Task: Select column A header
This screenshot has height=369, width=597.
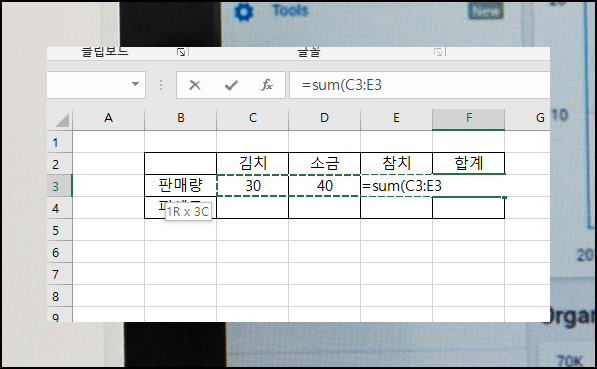Action: coord(108,119)
